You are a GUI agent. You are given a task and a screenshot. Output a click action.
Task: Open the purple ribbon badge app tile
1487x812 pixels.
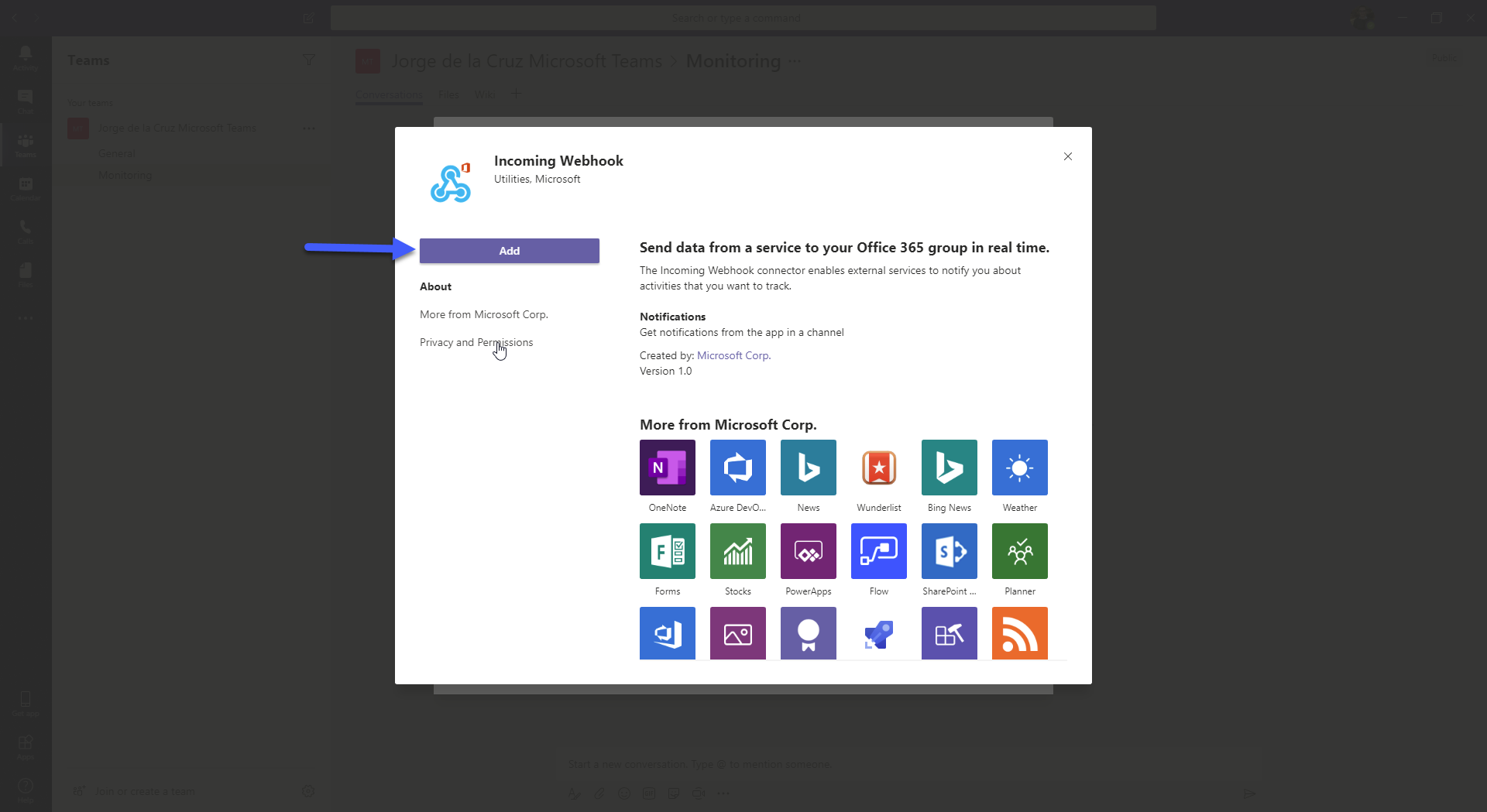(x=809, y=633)
